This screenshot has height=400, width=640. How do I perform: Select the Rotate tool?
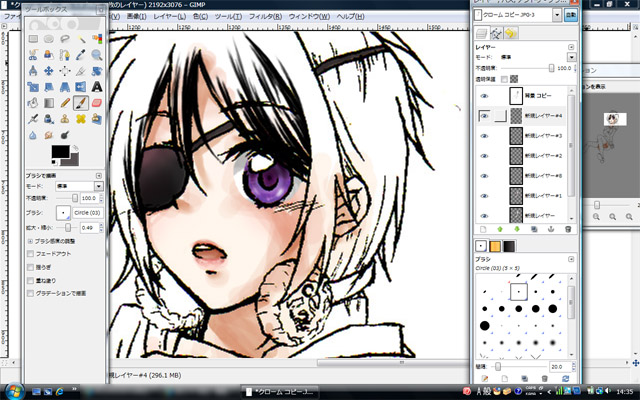point(97,71)
